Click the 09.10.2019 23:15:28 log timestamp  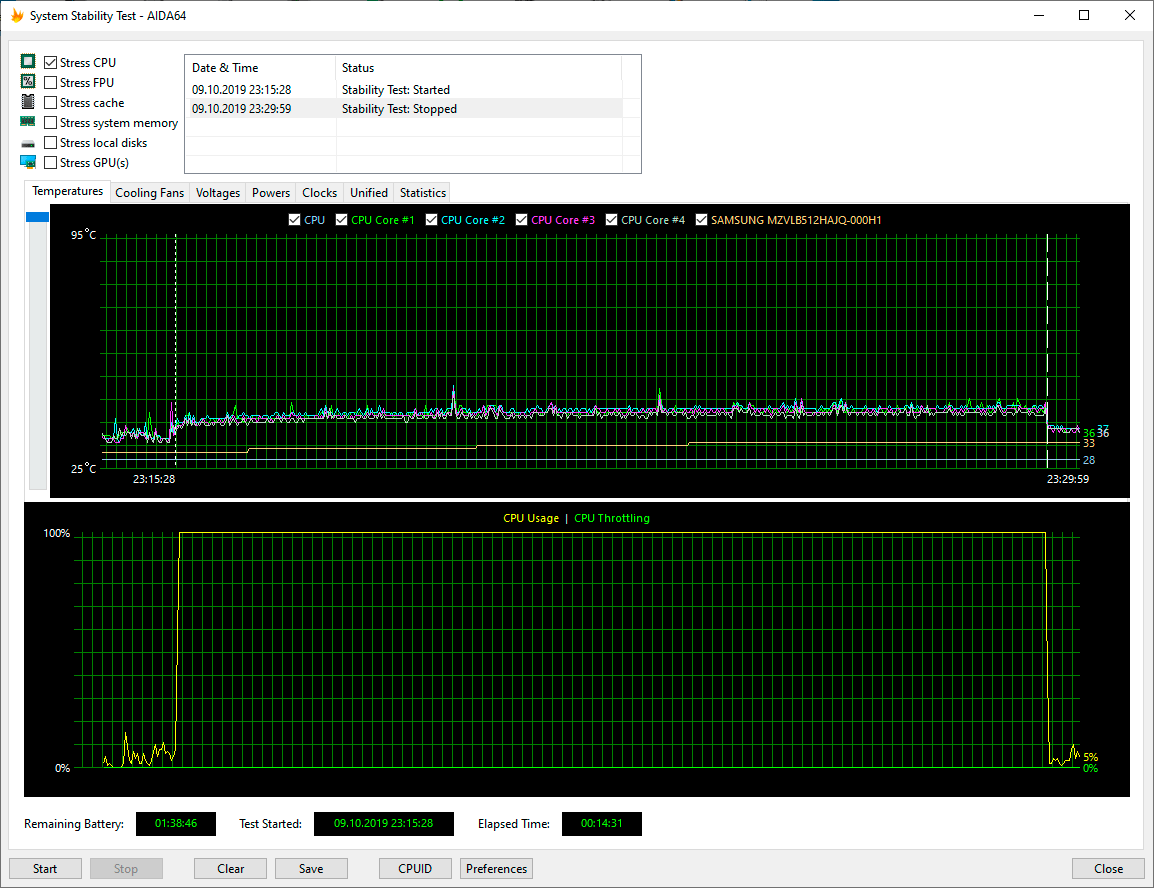[x=241, y=90]
